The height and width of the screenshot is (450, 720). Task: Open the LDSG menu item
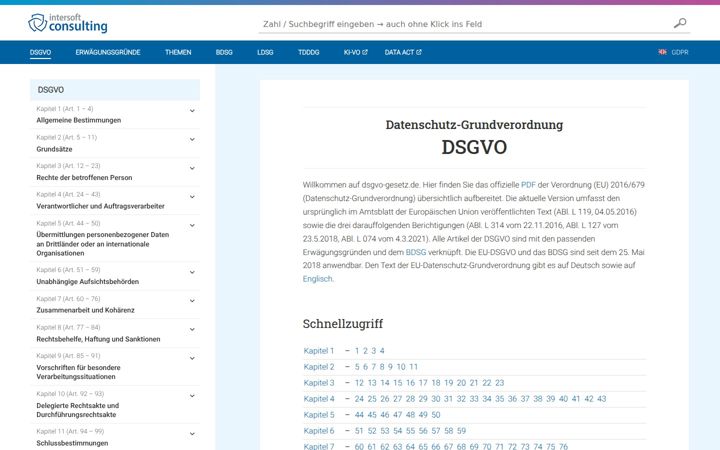coord(265,52)
